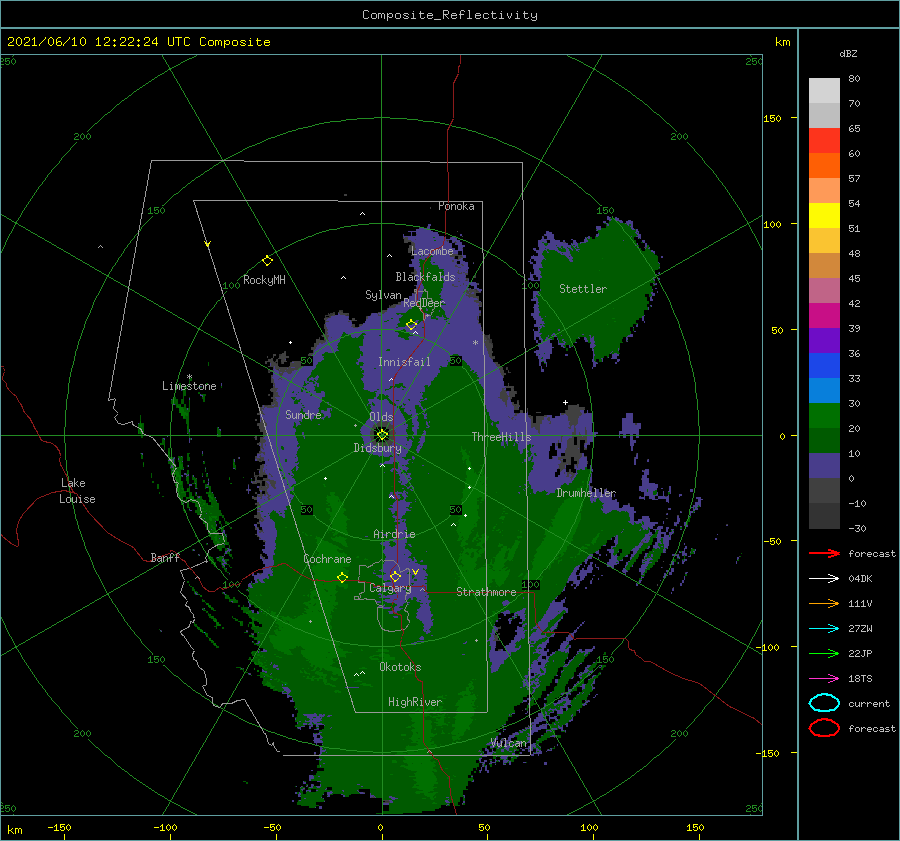The height and width of the screenshot is (841, 900).
Task: Click the magenta 18TS arrow legend icon
Action: [824, 679]
